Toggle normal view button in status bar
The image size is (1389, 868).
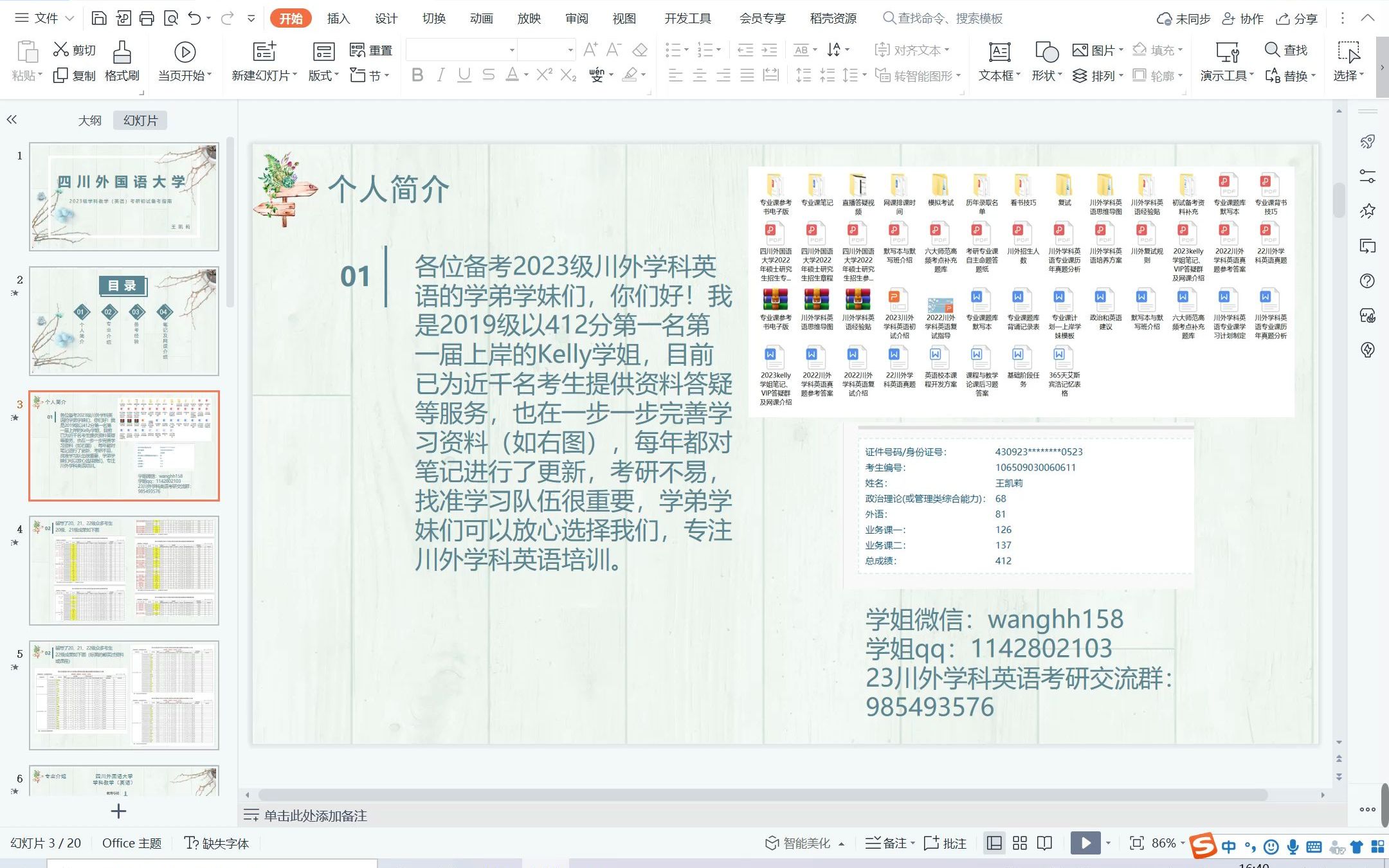click(995, 843)
